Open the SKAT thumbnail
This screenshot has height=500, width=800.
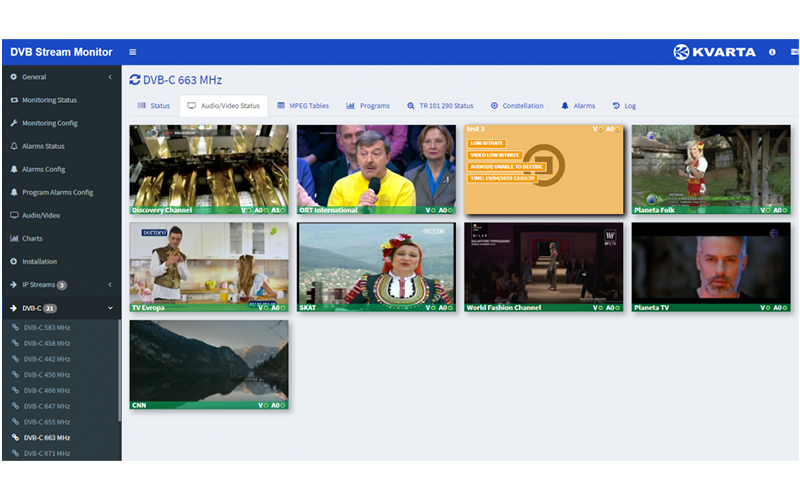click(377, 267)
